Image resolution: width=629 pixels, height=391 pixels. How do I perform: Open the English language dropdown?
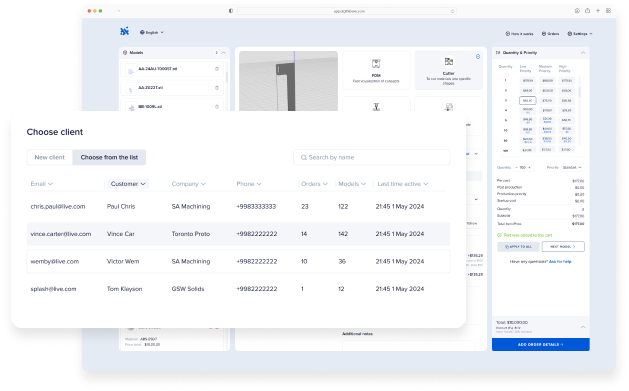pyautogui.click(x=152, y=32)
